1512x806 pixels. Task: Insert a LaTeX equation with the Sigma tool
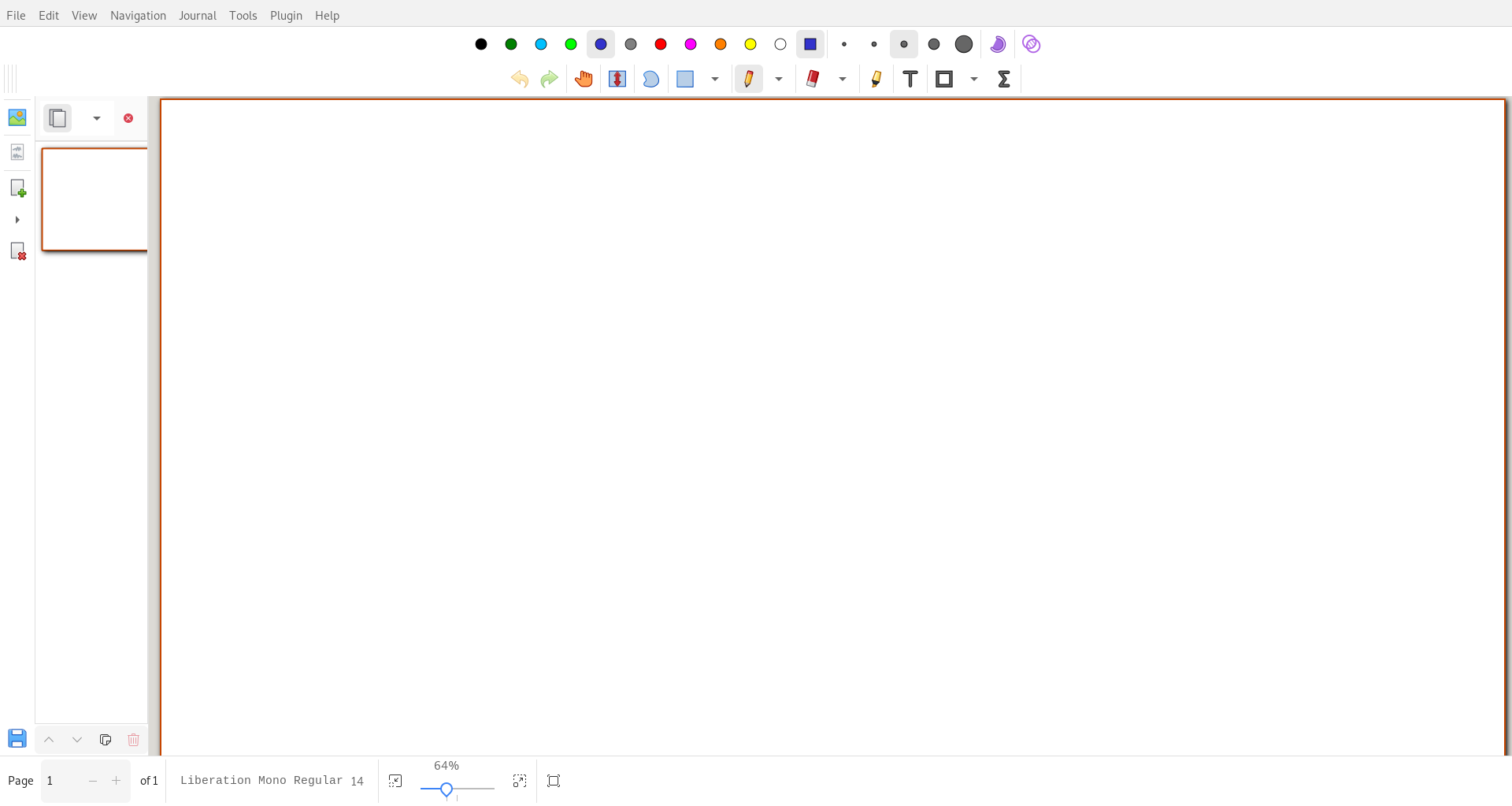pos(1004,79)
